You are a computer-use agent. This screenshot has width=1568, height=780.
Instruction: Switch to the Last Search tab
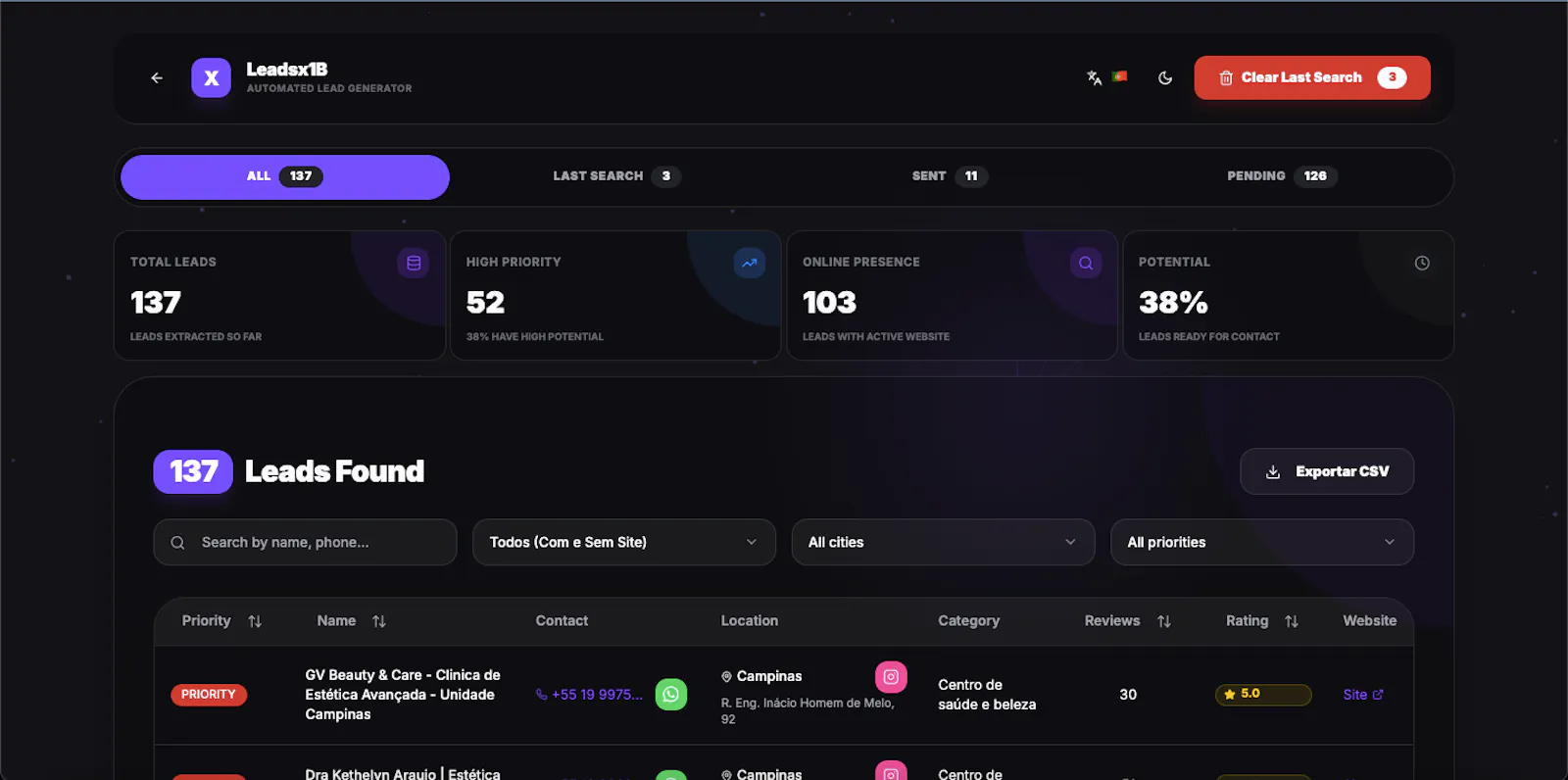pos(616,176)
